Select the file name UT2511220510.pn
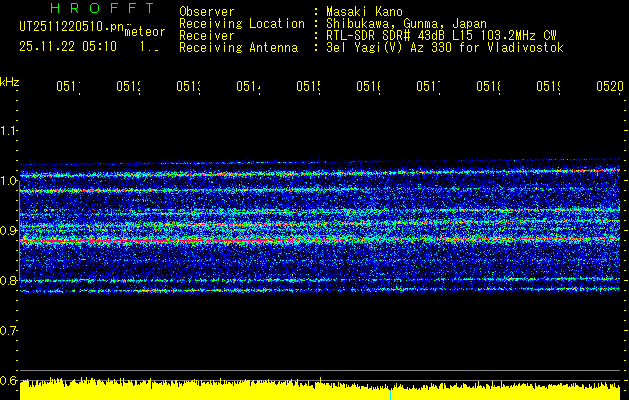 [71, 27]
